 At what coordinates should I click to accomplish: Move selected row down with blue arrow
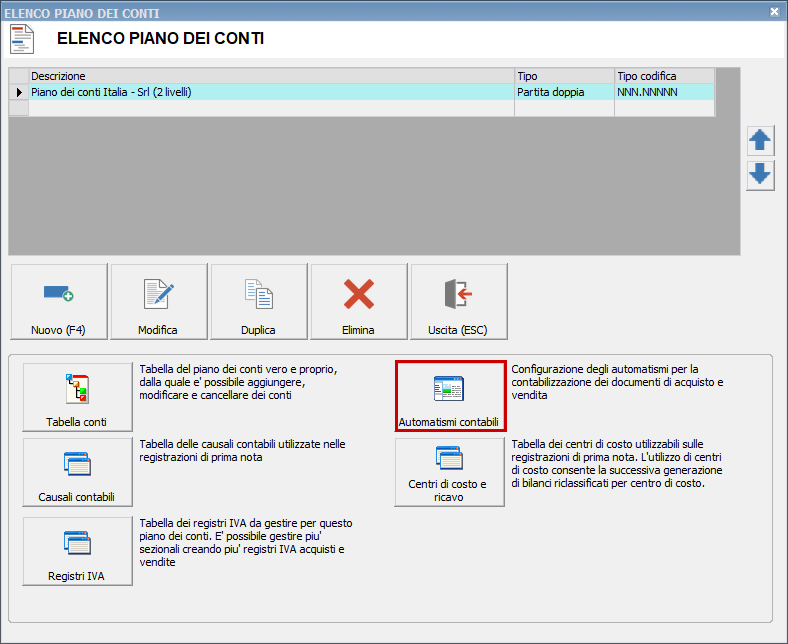(760, 174)
